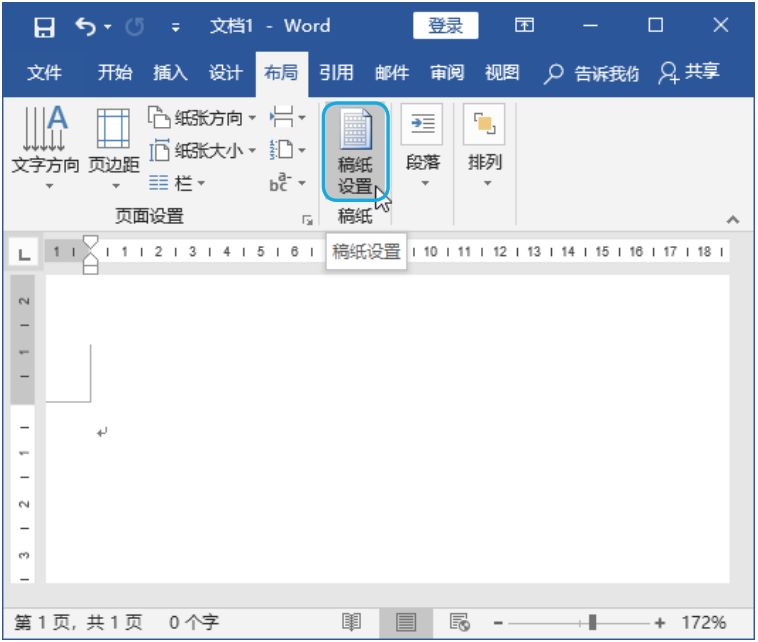Click the Share (共享) button

[x=690, y=72]
